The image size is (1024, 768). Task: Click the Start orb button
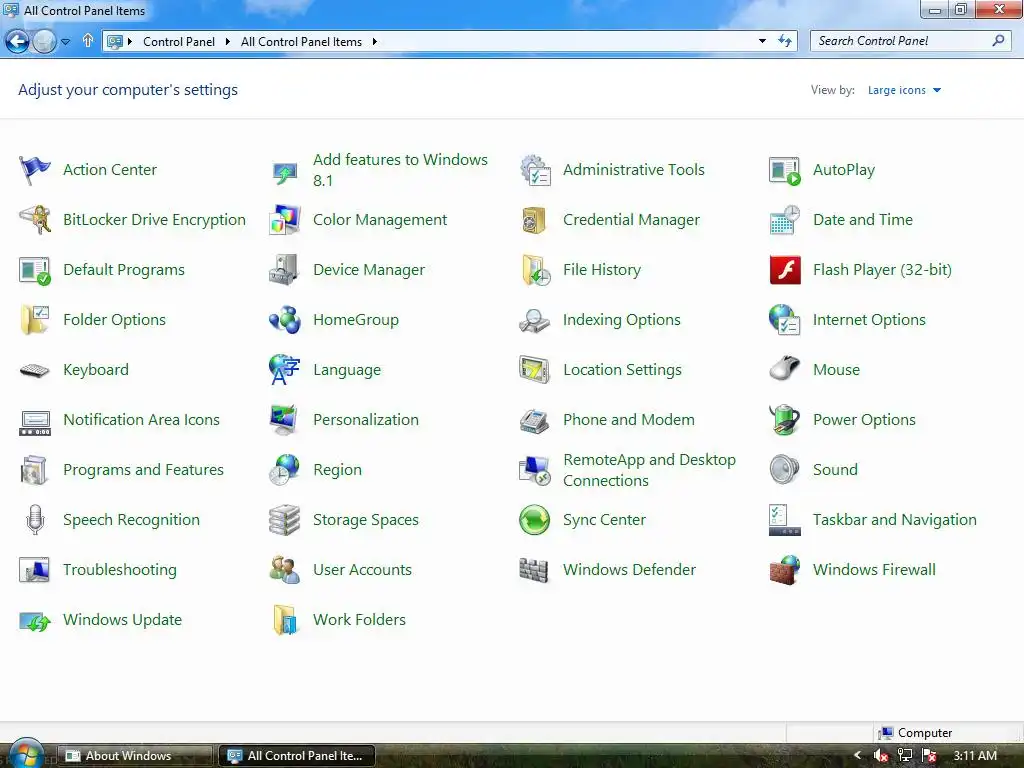(27, 754)
